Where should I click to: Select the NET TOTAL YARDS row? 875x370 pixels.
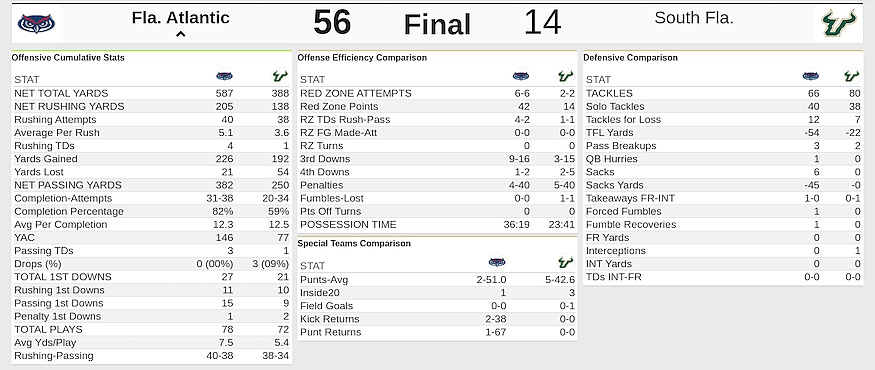pyautogui.click(x=152, y=93)
